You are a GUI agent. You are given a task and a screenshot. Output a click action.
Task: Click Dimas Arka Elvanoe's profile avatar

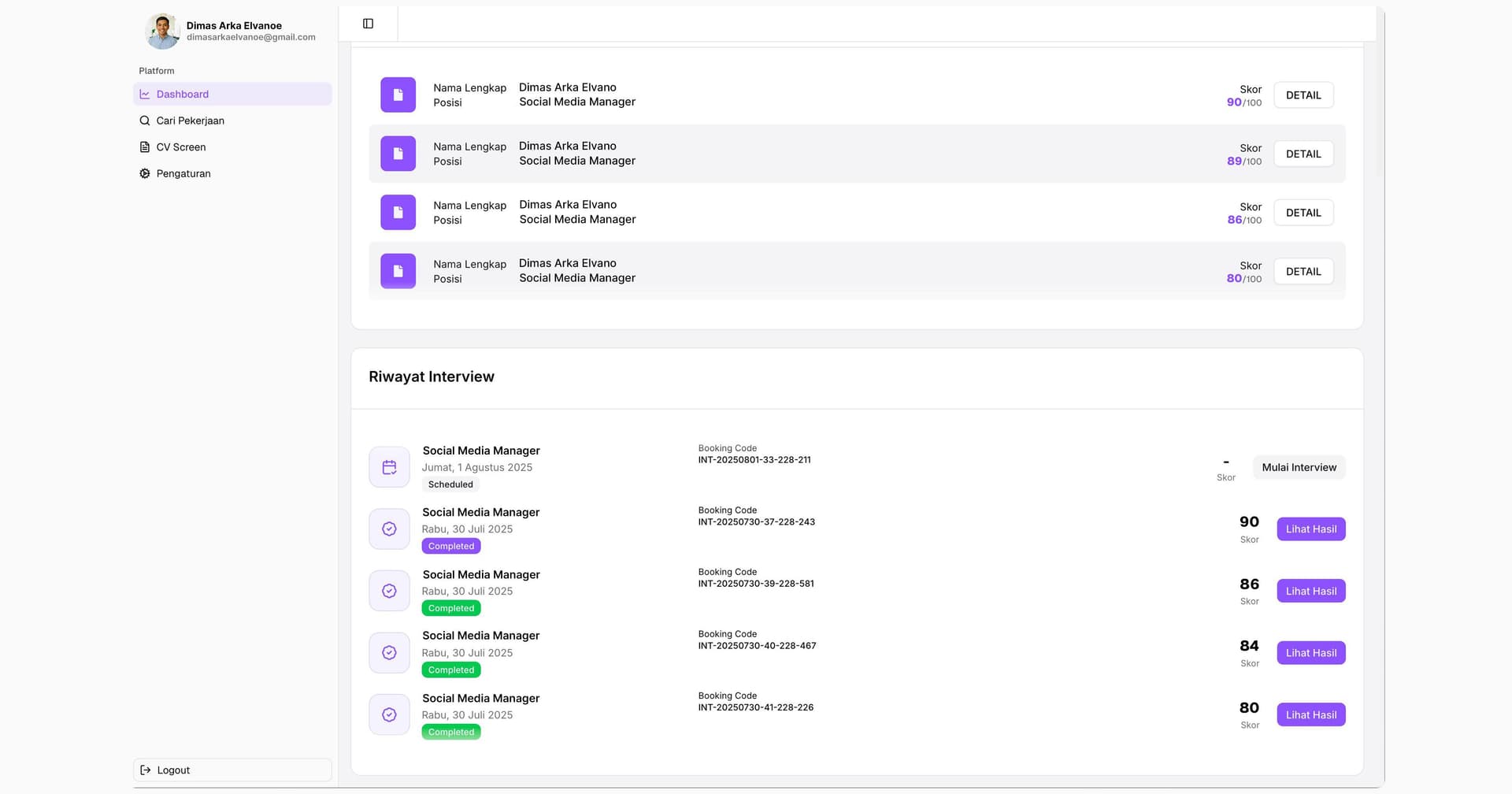click(x=162, y=31)
